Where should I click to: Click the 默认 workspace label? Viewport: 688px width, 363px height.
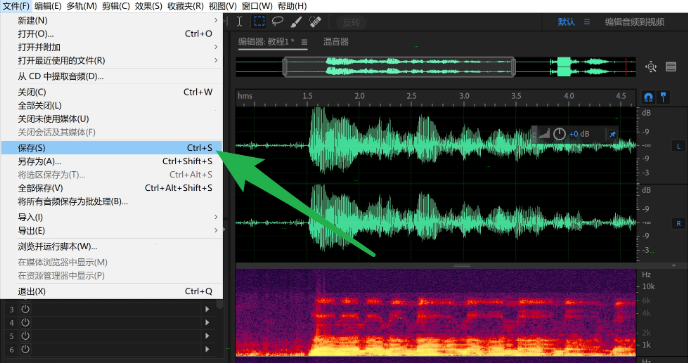click(x=566, y=22)
